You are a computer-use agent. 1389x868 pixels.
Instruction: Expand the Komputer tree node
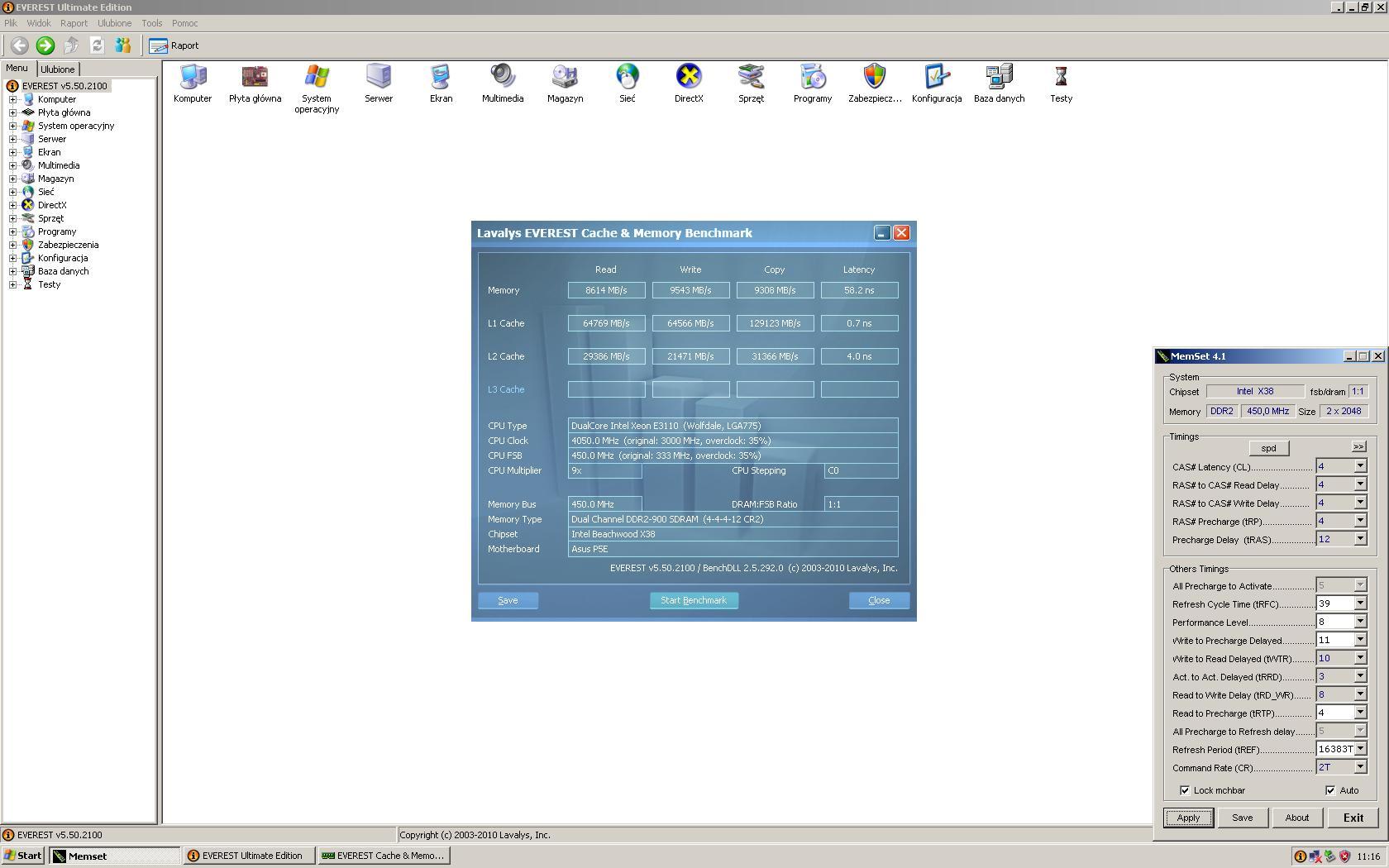click(13, 99)
